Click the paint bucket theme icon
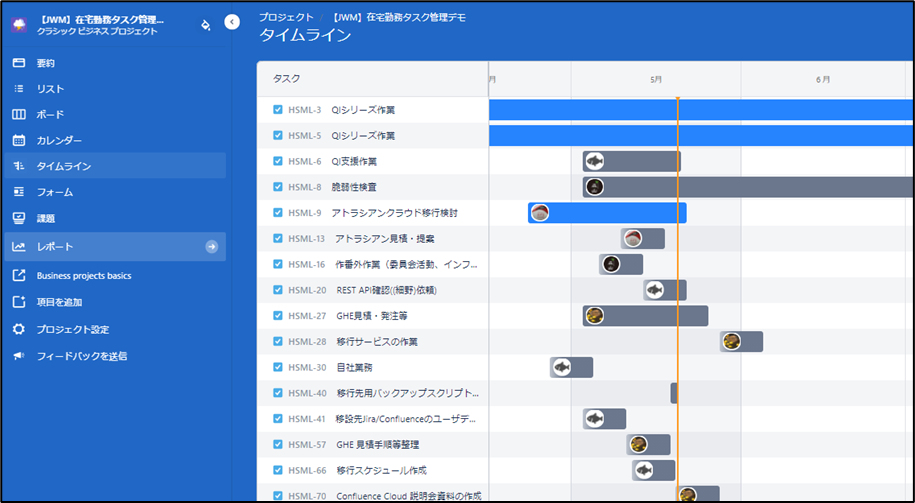 (205, 25)
